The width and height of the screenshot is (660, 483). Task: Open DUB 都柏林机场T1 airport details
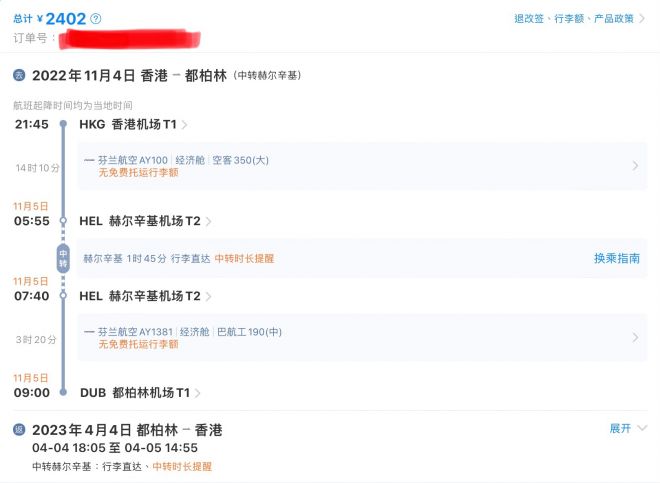[x=135, y=393]
